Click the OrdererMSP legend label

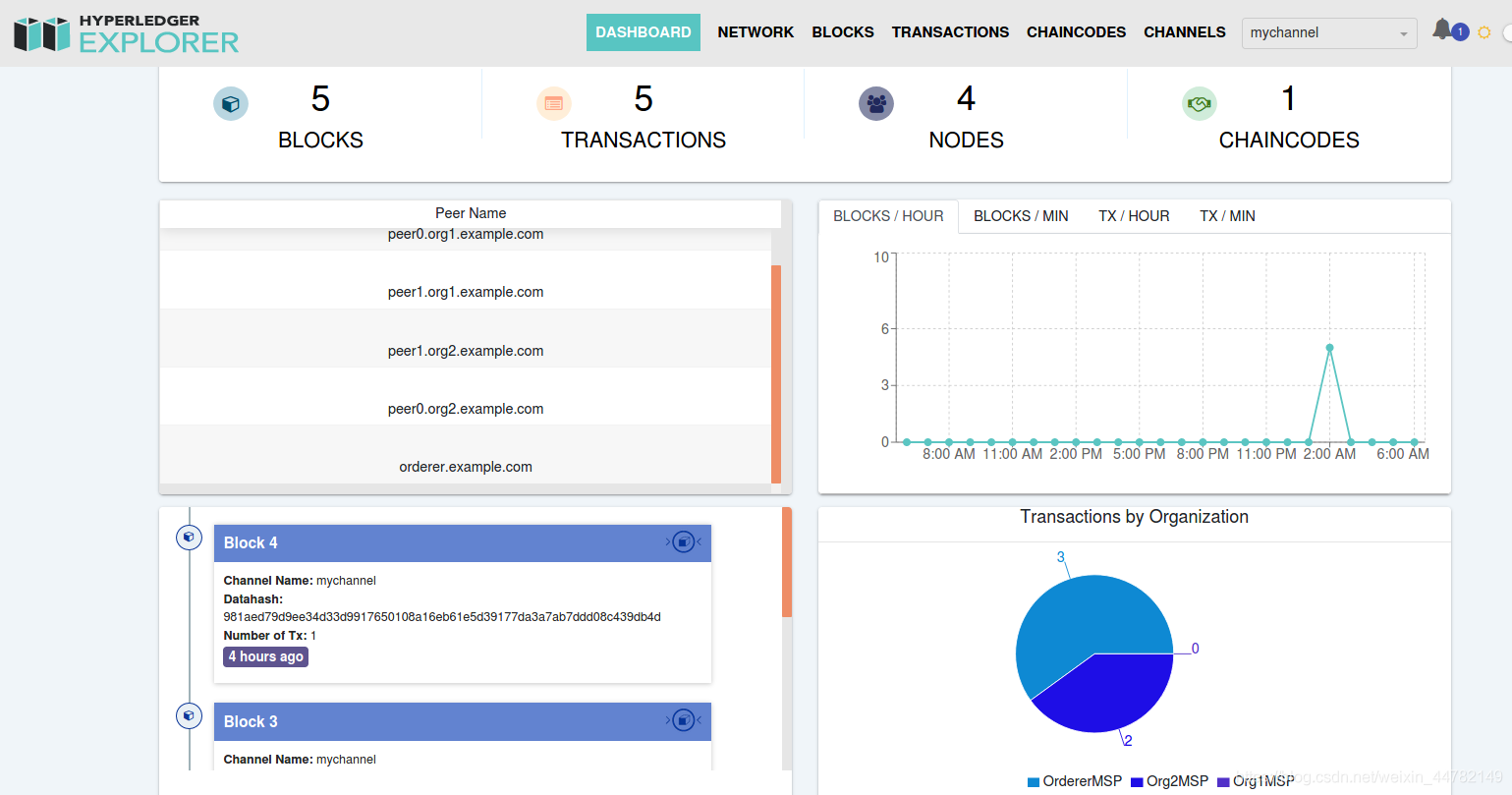pyautogui.click(x=1083, y=781)
